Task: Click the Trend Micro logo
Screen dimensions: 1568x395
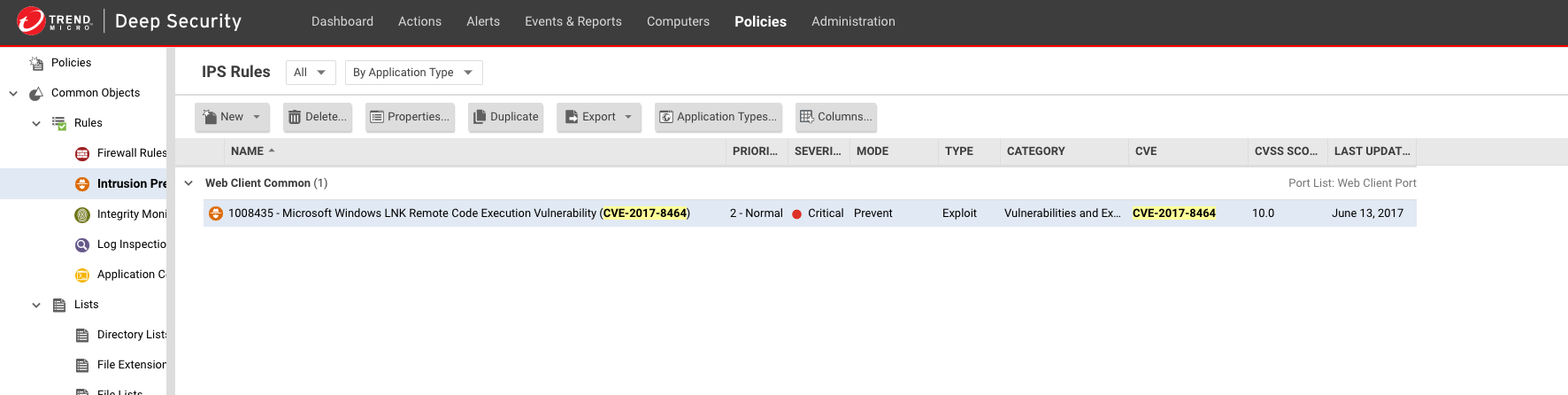Action: [54, 20]
